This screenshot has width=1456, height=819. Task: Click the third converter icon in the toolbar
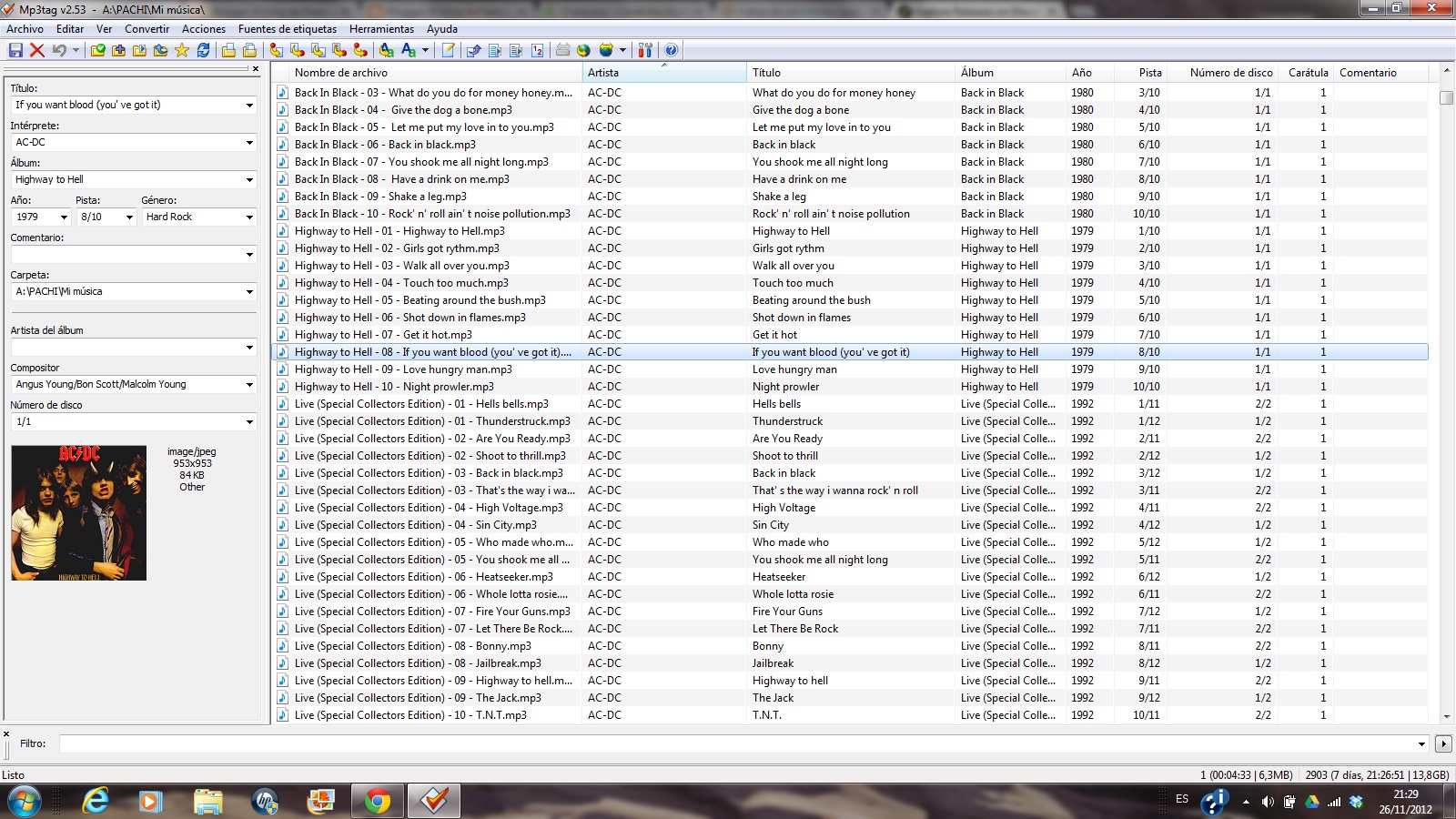[x=318, y=50]
